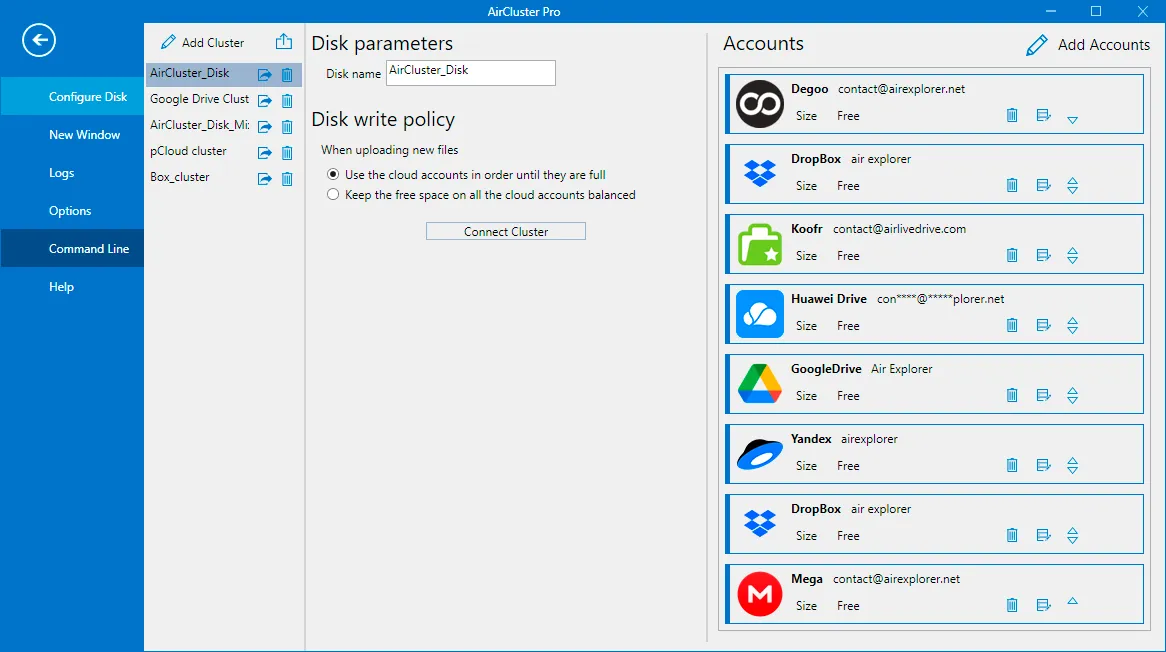Screen dimensions: 1166x652
Task: Select 'Keep the free space balanced' option
Action: 333,194
